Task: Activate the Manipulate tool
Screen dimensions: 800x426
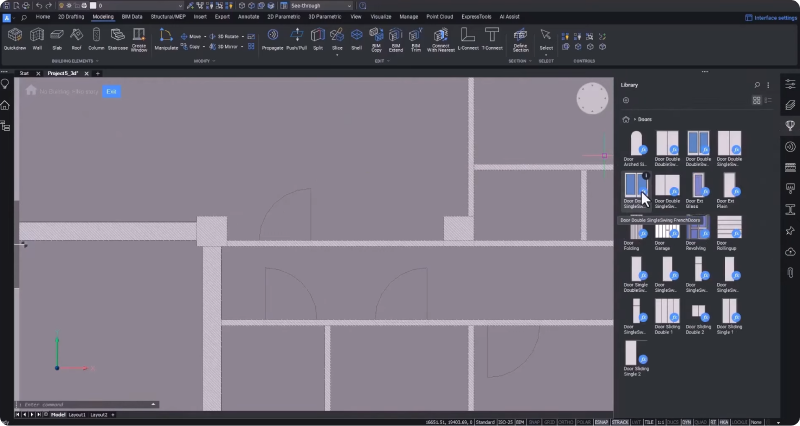Action: tap(166, 39)
